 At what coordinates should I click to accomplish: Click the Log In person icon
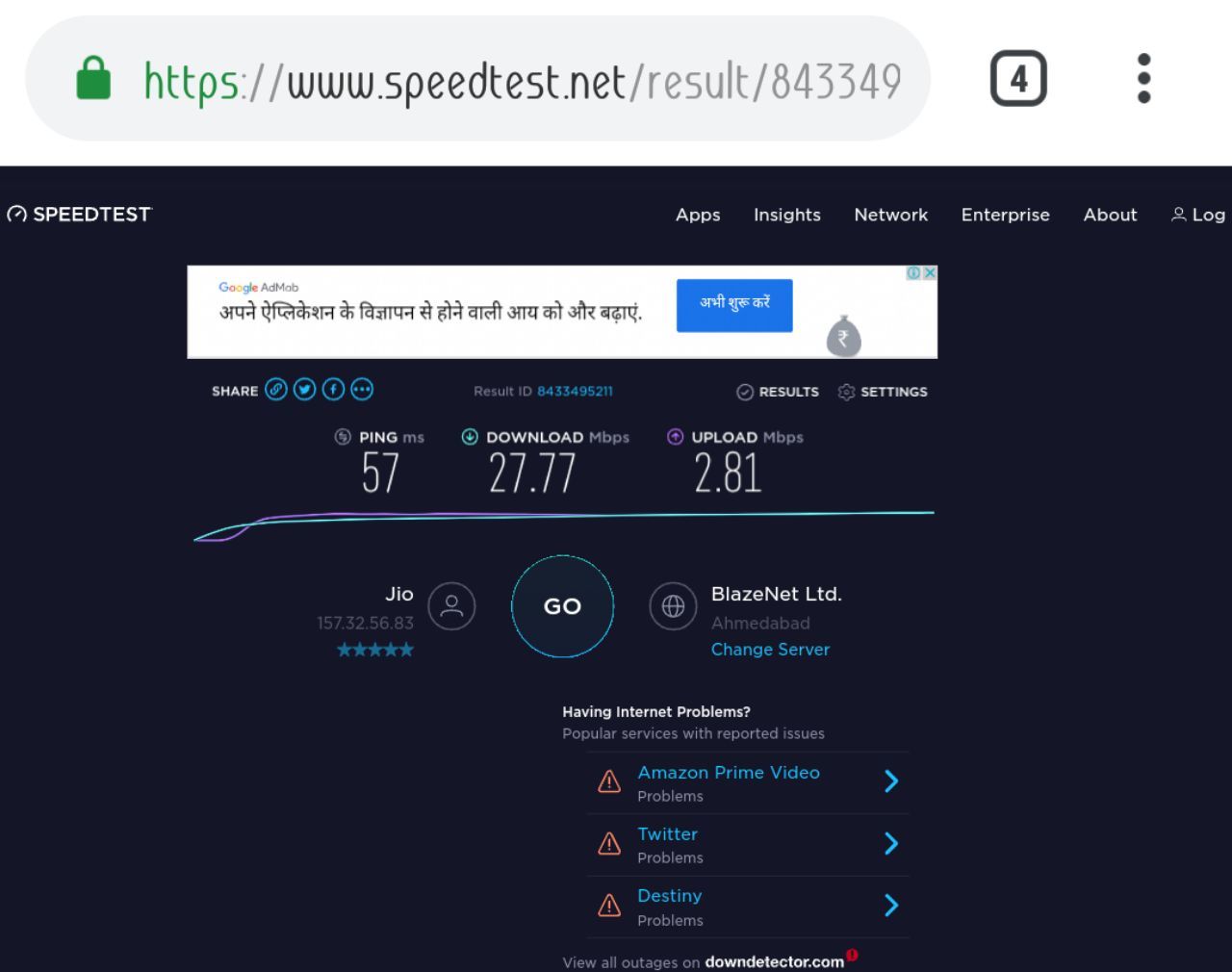(1178, 215)
